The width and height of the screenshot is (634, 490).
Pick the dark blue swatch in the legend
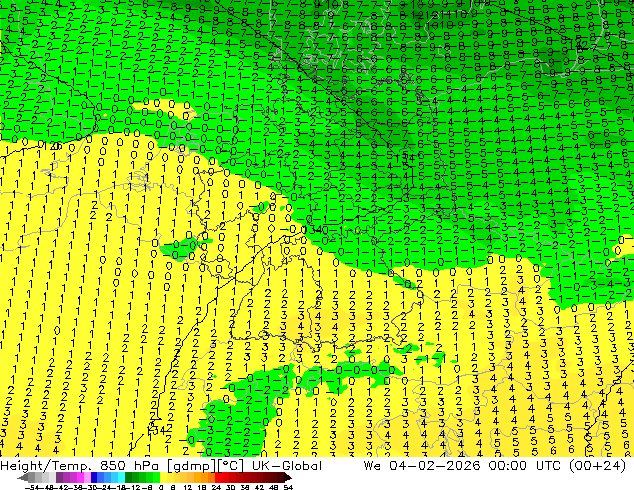94,478
